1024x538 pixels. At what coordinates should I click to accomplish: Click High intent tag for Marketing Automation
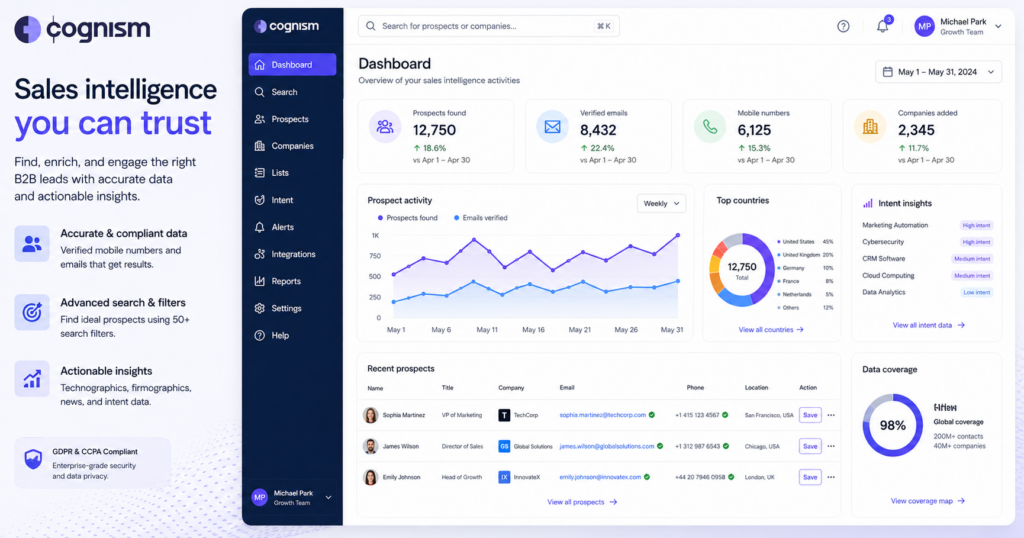point(976,225)
